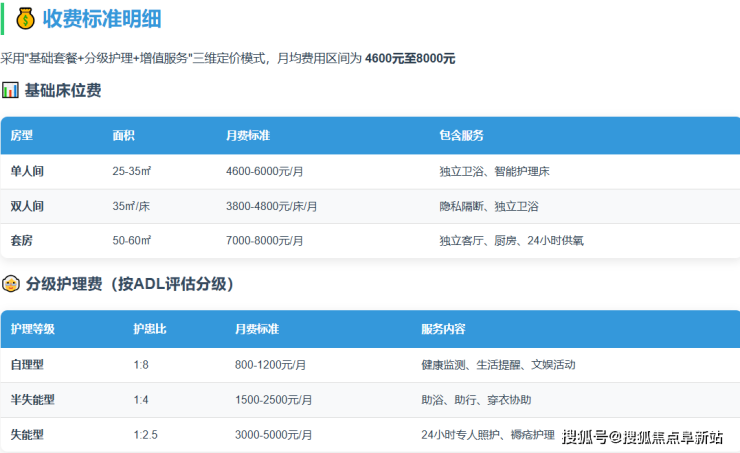Image resolution: width=740 pixels, height=453 pixels.
Task: Click the 面积 column header
Action: coord(124,135)
